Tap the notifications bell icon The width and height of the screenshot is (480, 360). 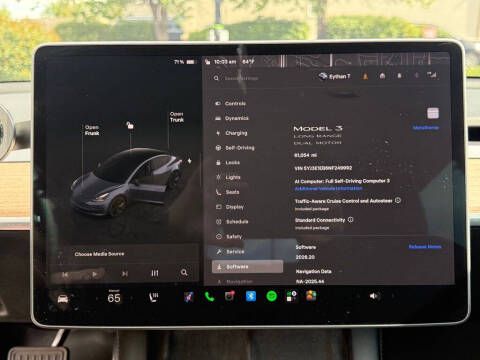[x=399, y=76]
